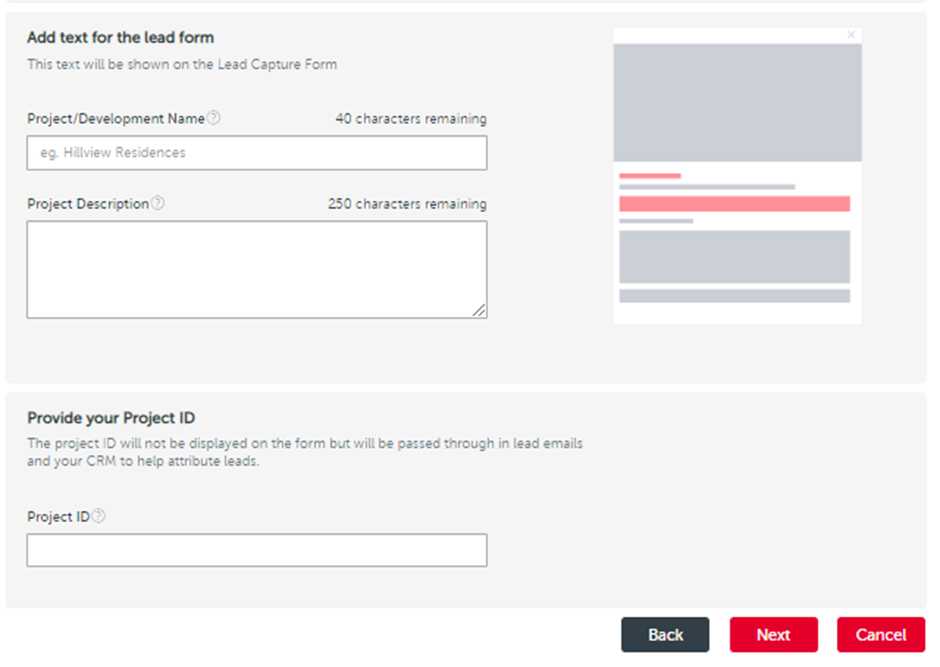Click inside the Project/Development Name field
This screenshot has width=940, height=667.
coord(256,152)
